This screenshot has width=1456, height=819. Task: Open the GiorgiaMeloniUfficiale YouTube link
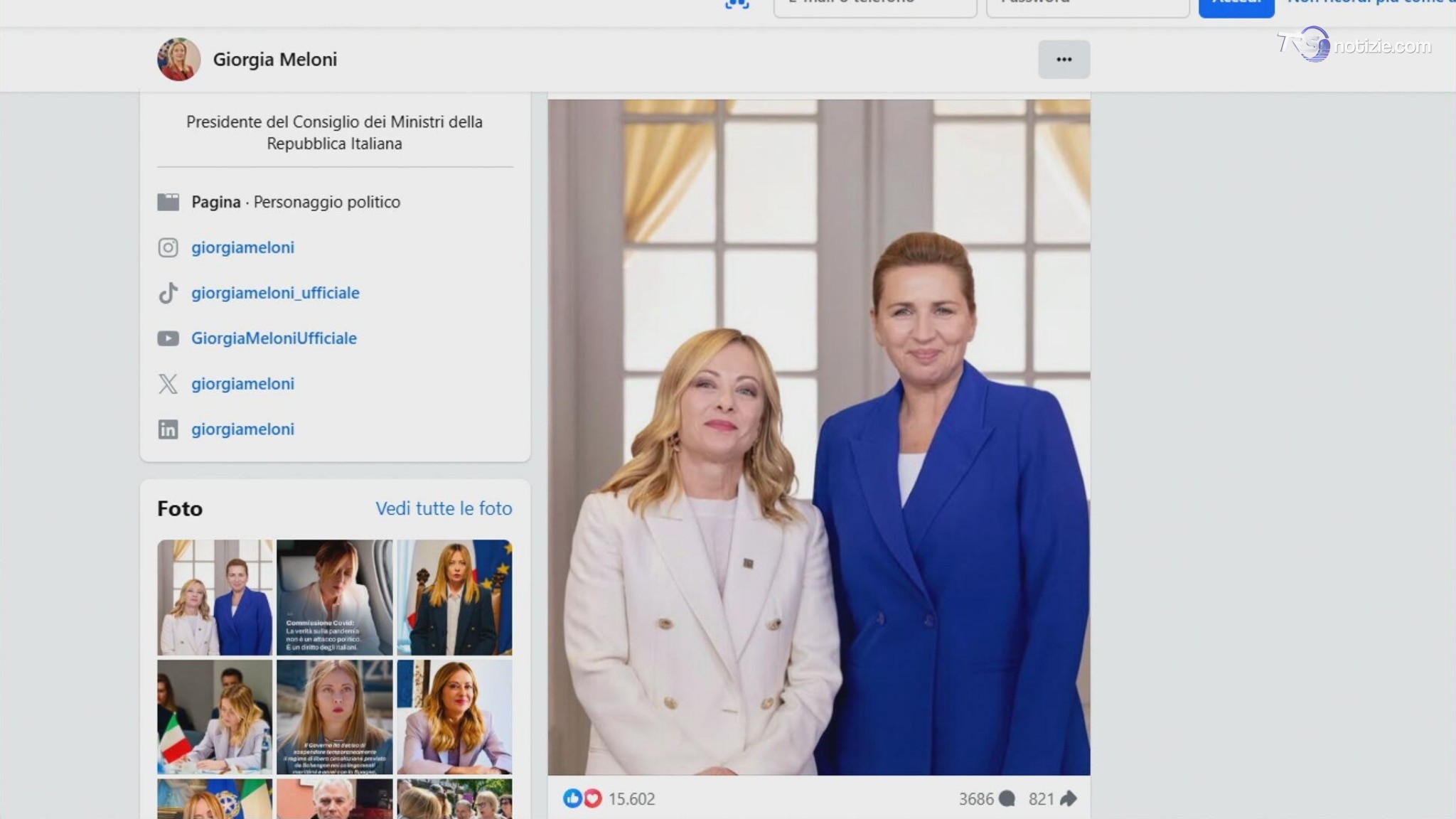(x=274, y=338)
